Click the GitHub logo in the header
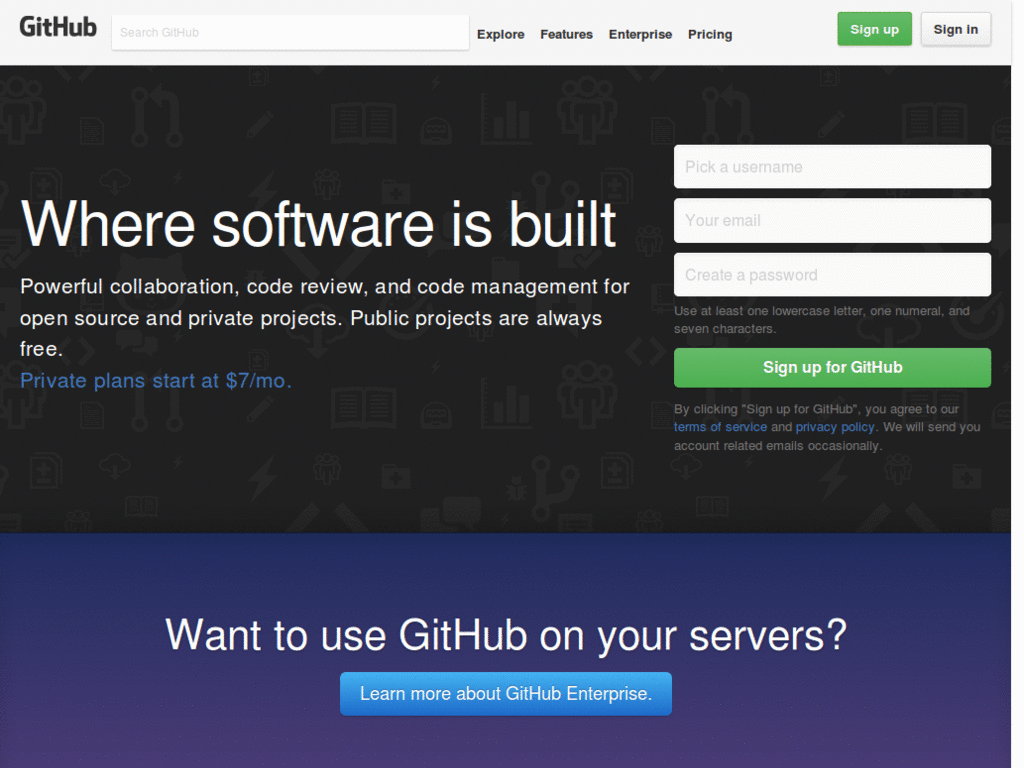The width and height of the screenshot is (1024, 768). point(57,27)
